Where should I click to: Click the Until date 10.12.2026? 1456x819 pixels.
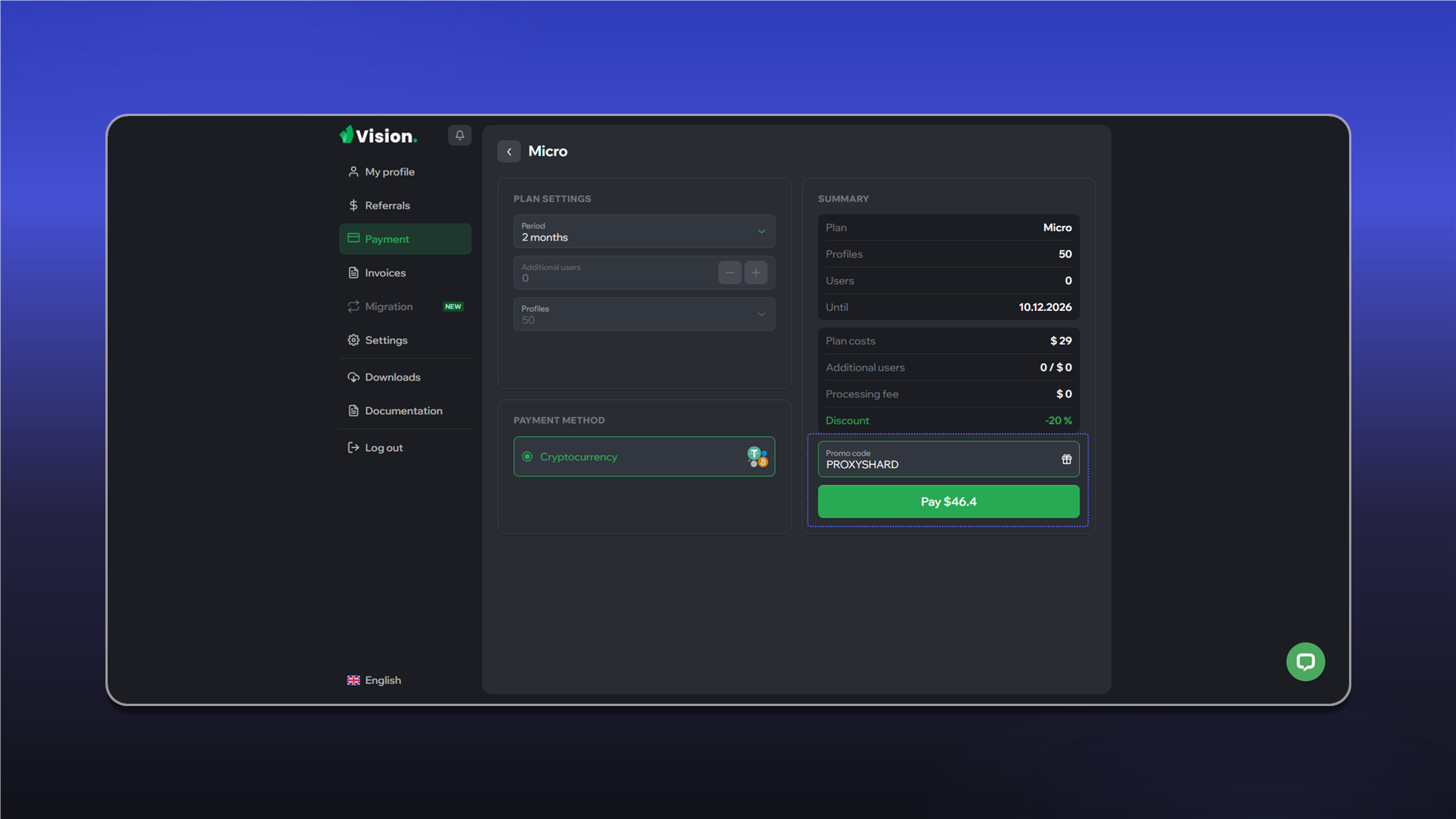click(x=1045, y=307)
